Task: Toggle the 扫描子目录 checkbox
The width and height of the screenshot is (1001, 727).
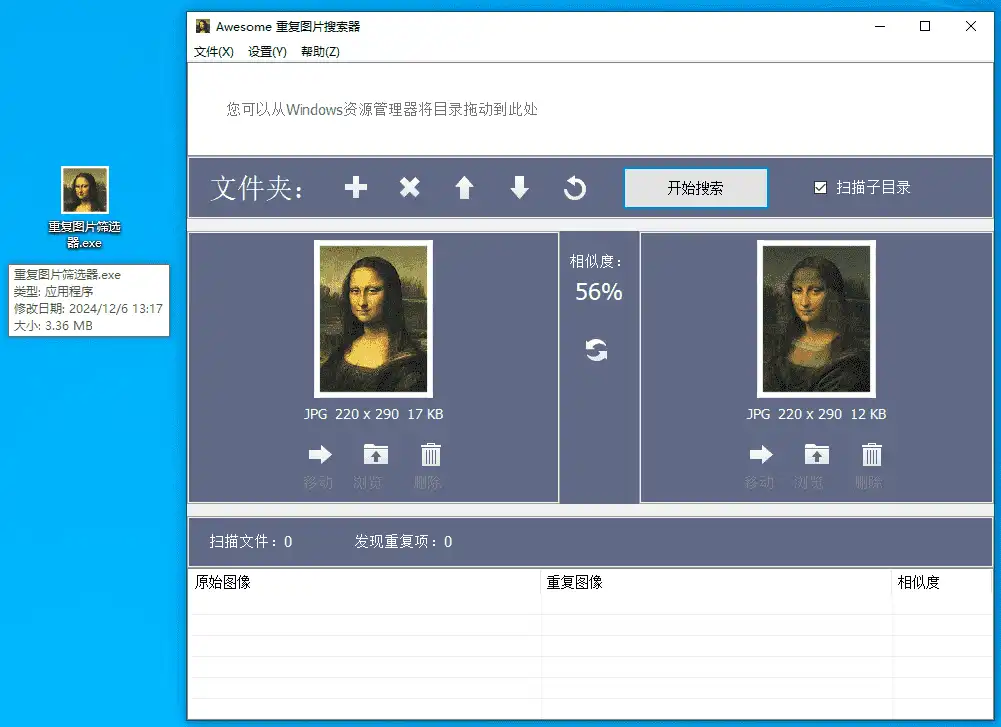Action: tap(820, 188)
